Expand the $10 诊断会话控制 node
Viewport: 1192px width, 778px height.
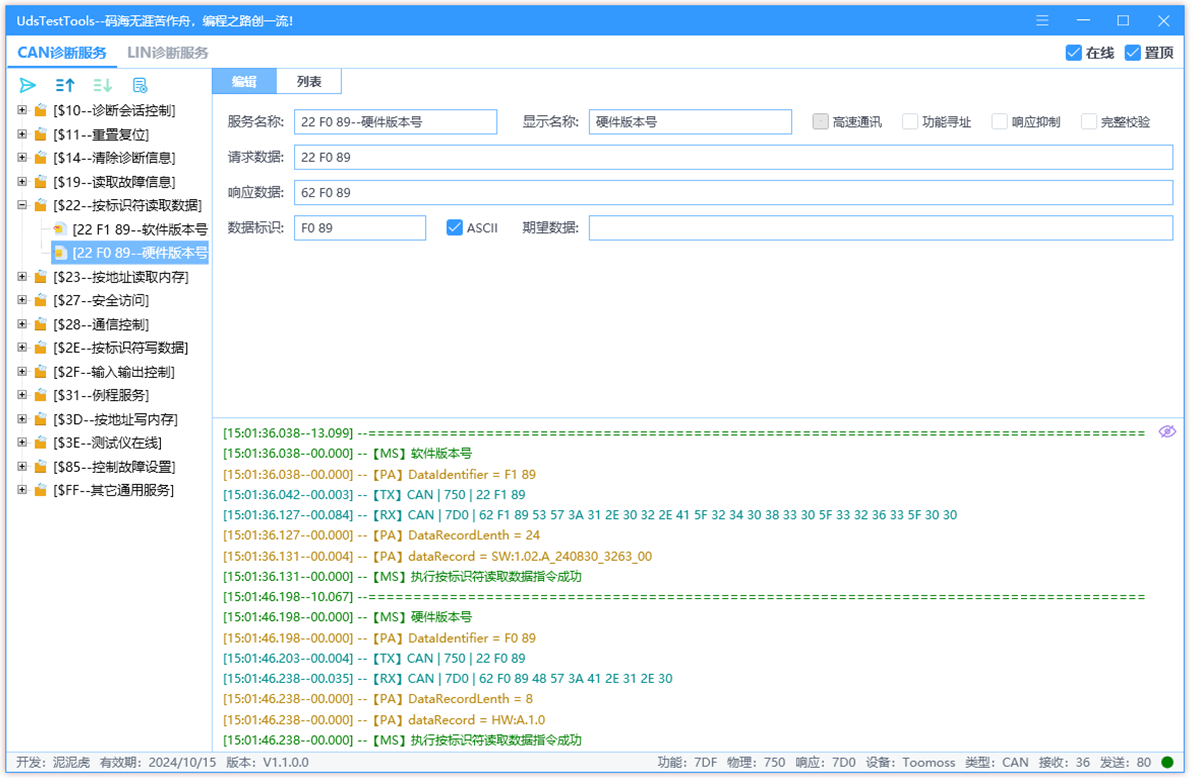coord(22,110)
